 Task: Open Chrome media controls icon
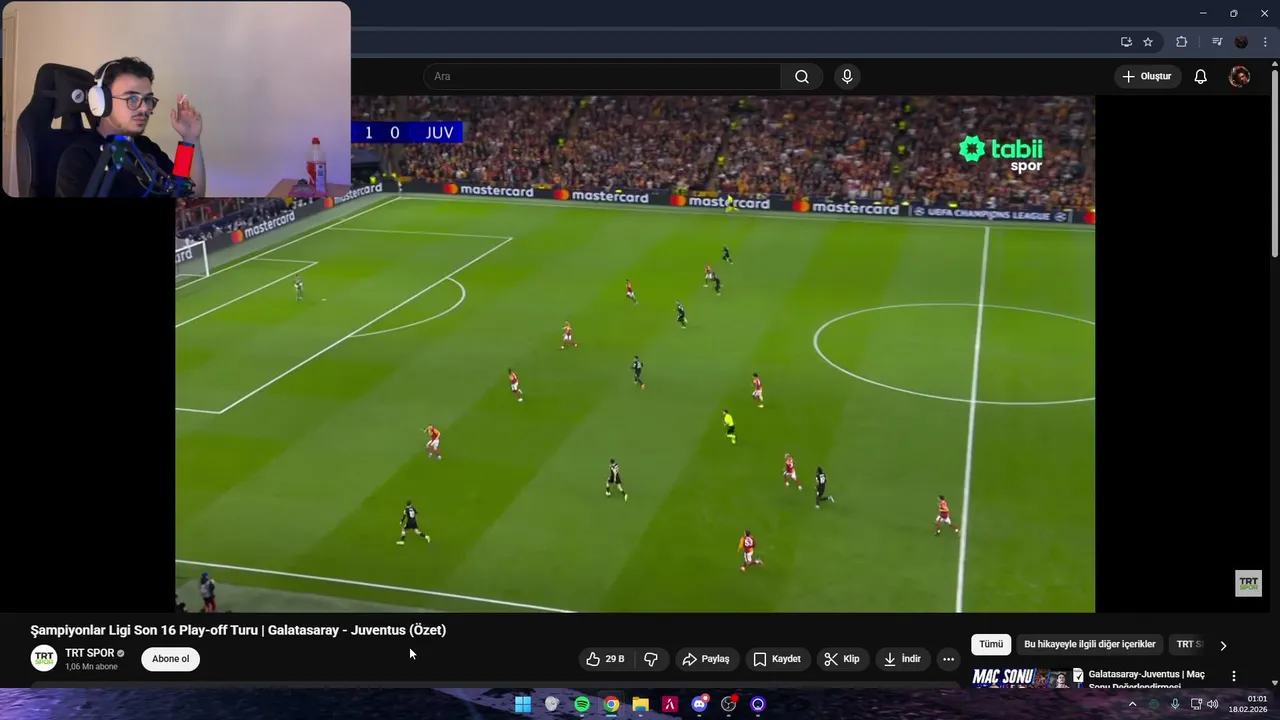[x=1217, y=42]
